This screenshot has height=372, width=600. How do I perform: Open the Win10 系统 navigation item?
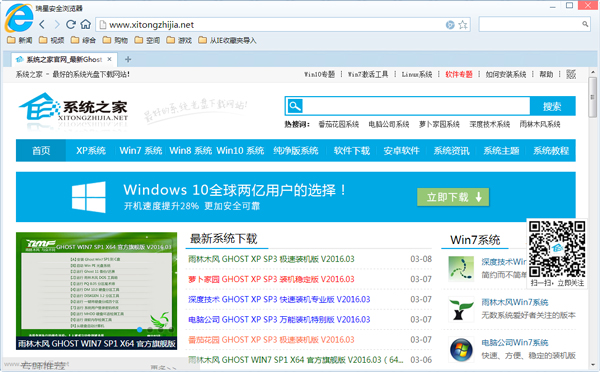click(x=240, y=150)
